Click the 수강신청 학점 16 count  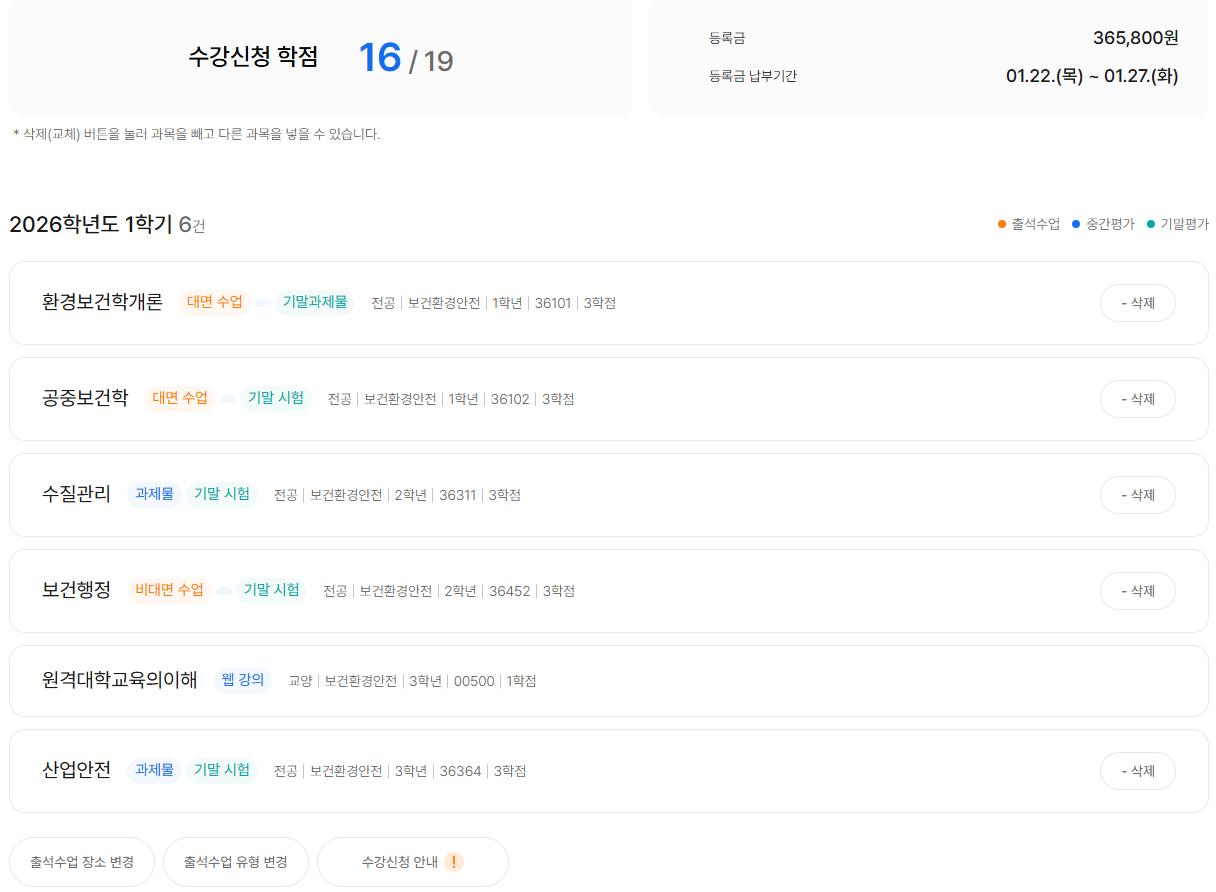(x=380, y=58)
